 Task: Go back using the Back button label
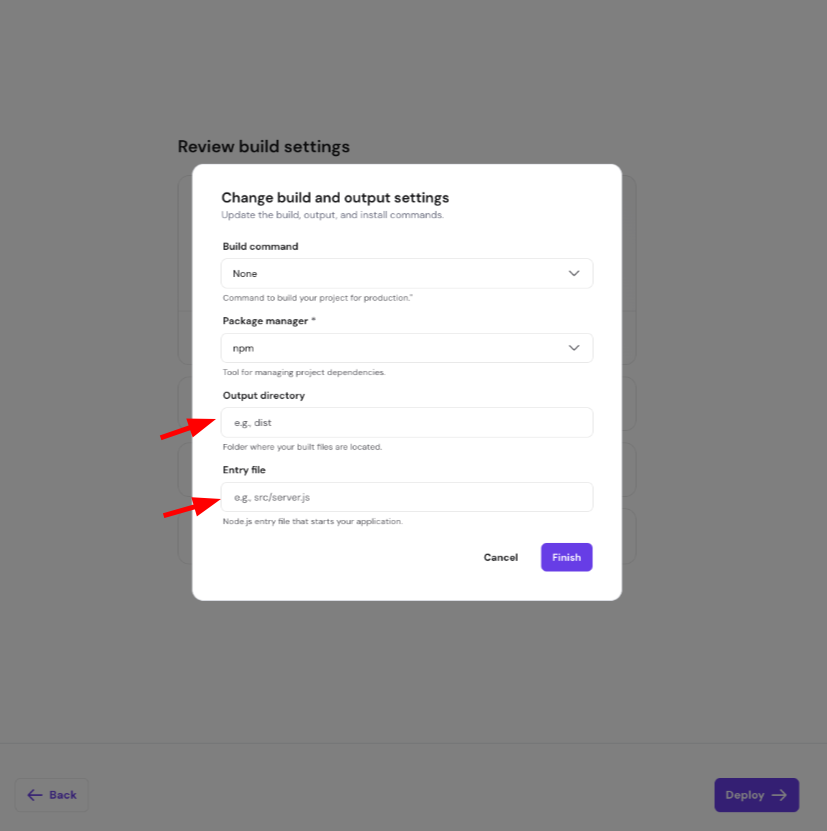(63, 795)
